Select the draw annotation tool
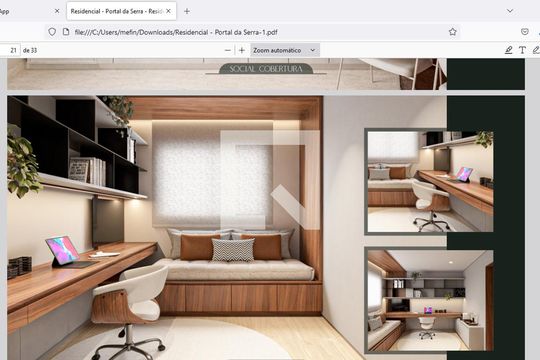 pyautogui.click(x=536, y=50)
